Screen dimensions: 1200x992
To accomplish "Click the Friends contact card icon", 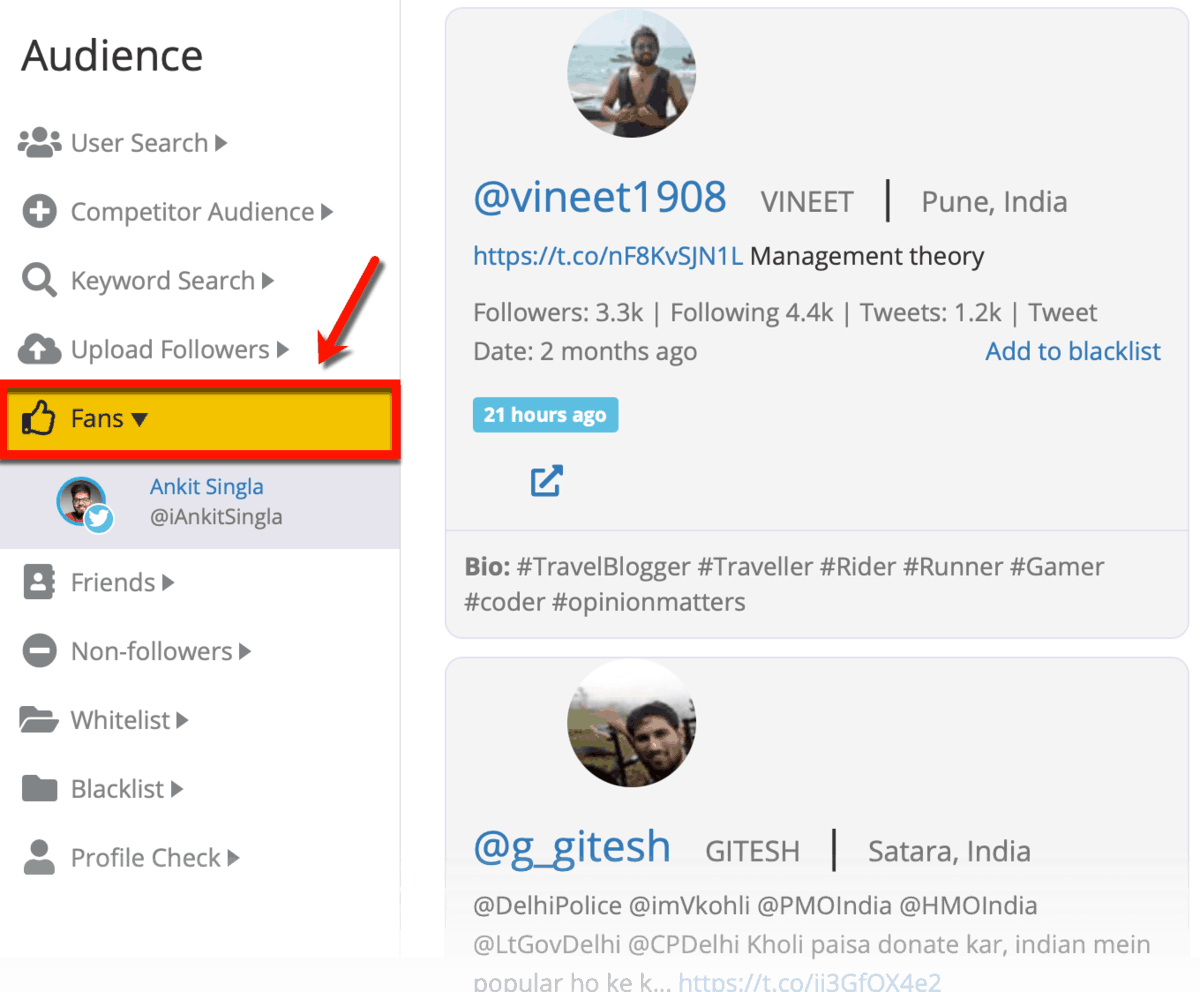I will [39, 582].
